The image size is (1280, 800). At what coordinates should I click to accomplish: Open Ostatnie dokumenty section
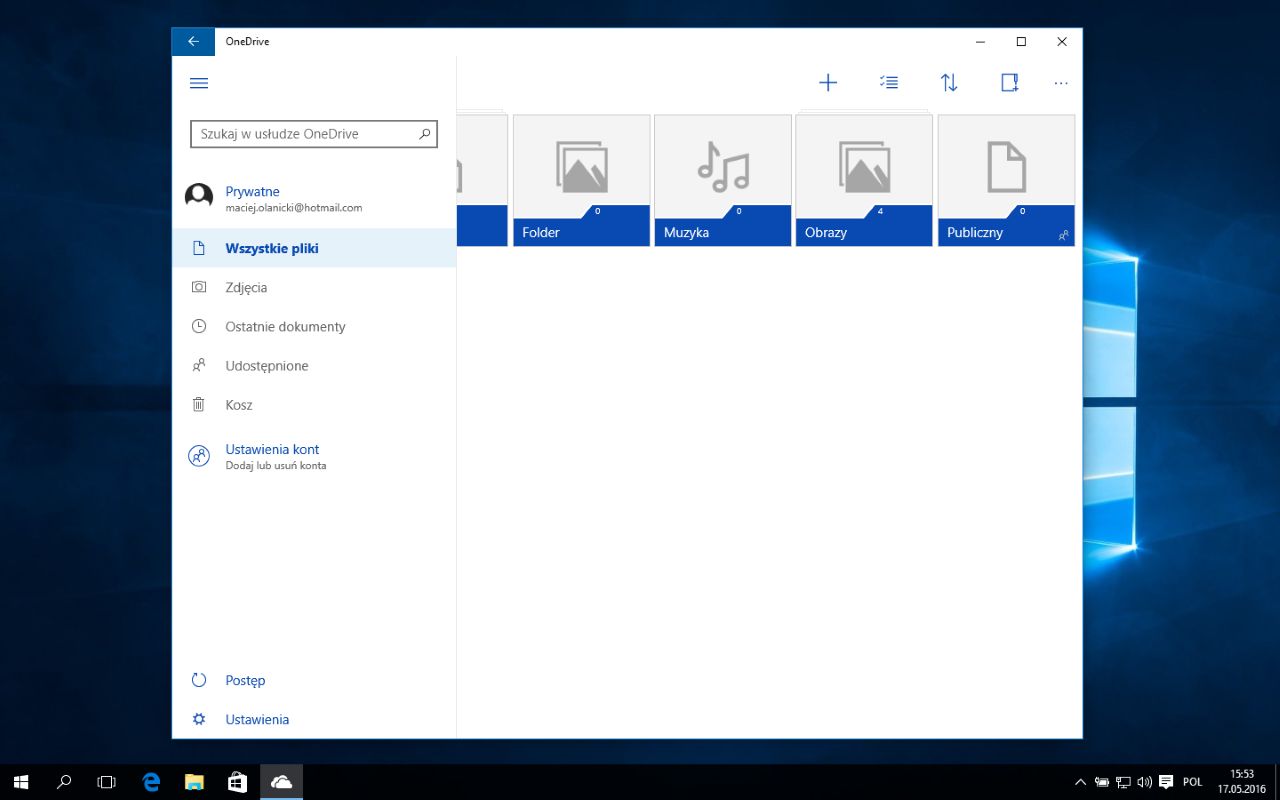coord(284,326)
